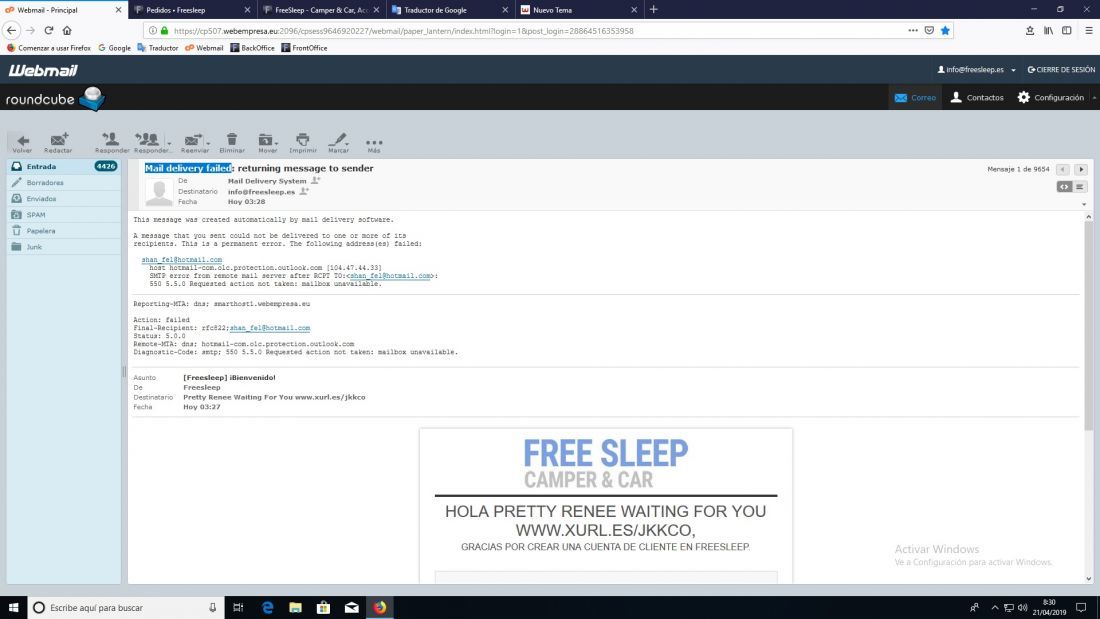Log out with Cierre de sesión
Image resolution: width=1100 pixels, height=619 pixels.
point(1061,69)
